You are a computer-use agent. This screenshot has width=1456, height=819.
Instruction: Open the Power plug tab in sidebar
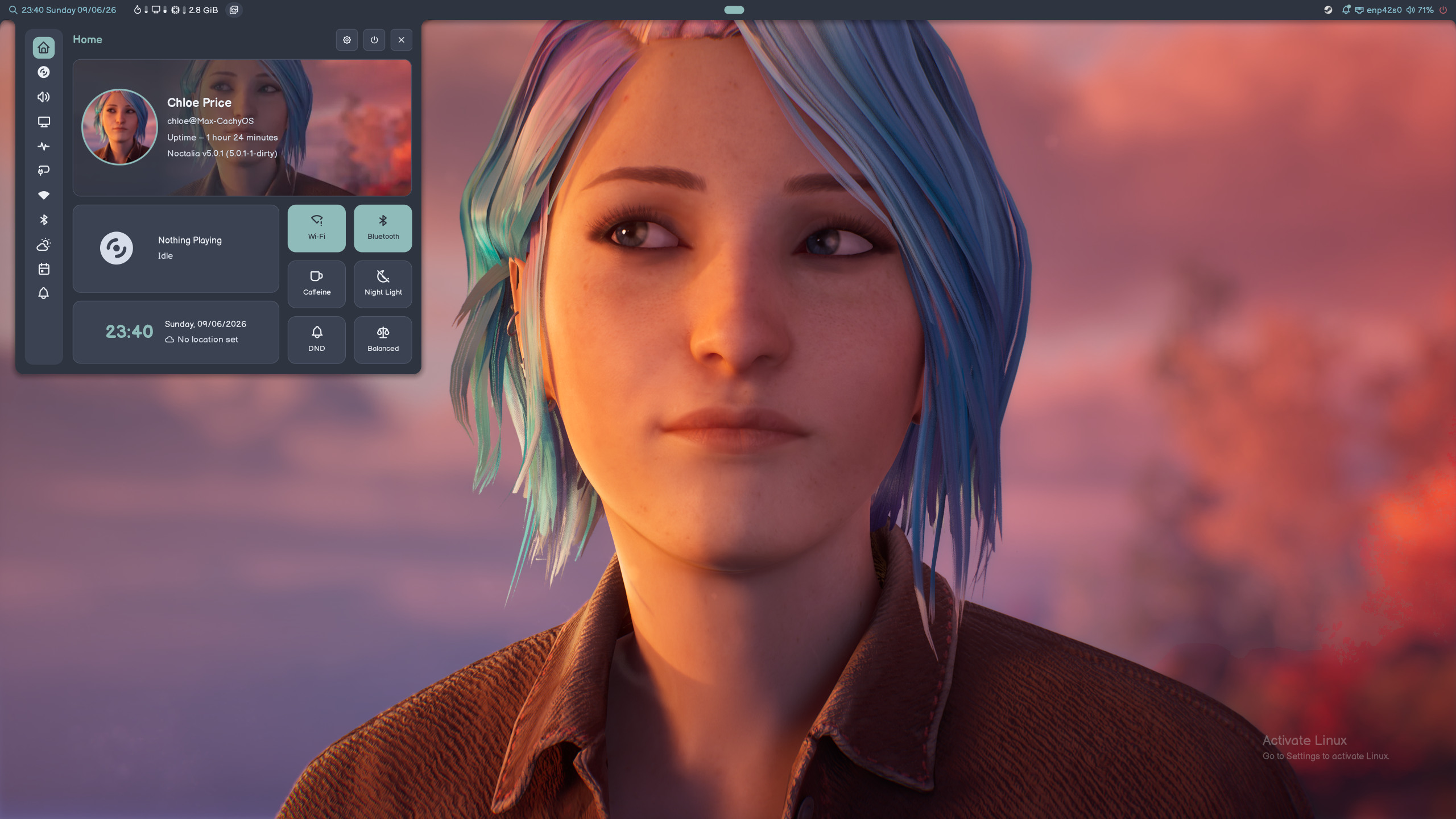44,171
